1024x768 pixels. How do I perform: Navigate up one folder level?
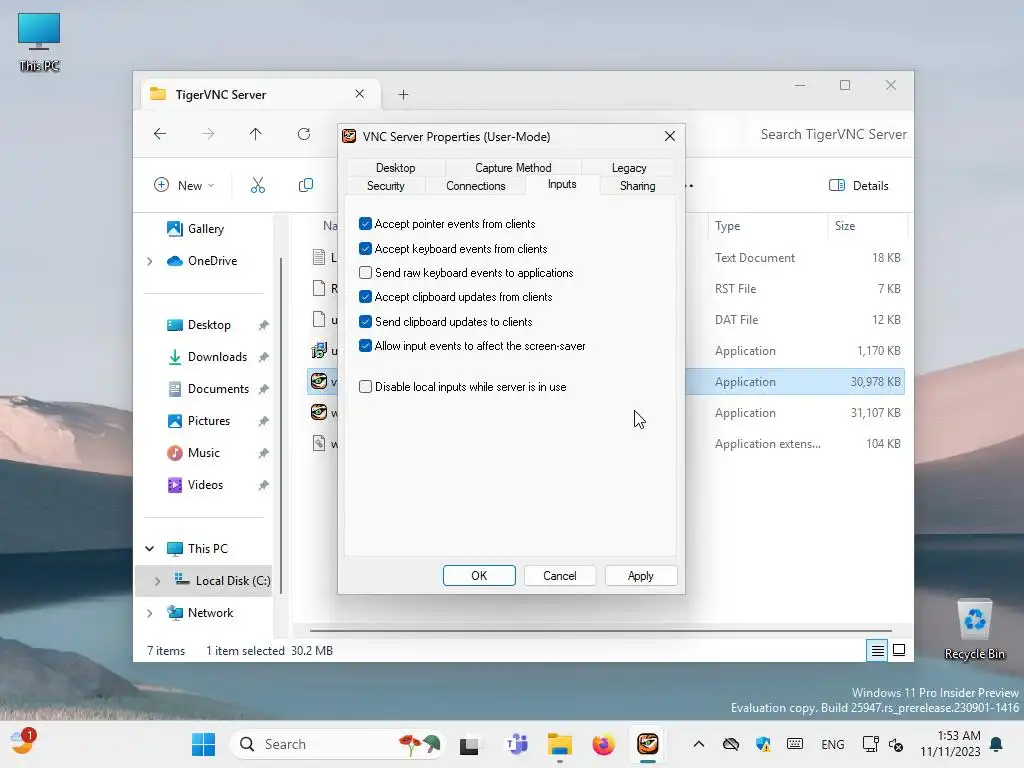255,134
